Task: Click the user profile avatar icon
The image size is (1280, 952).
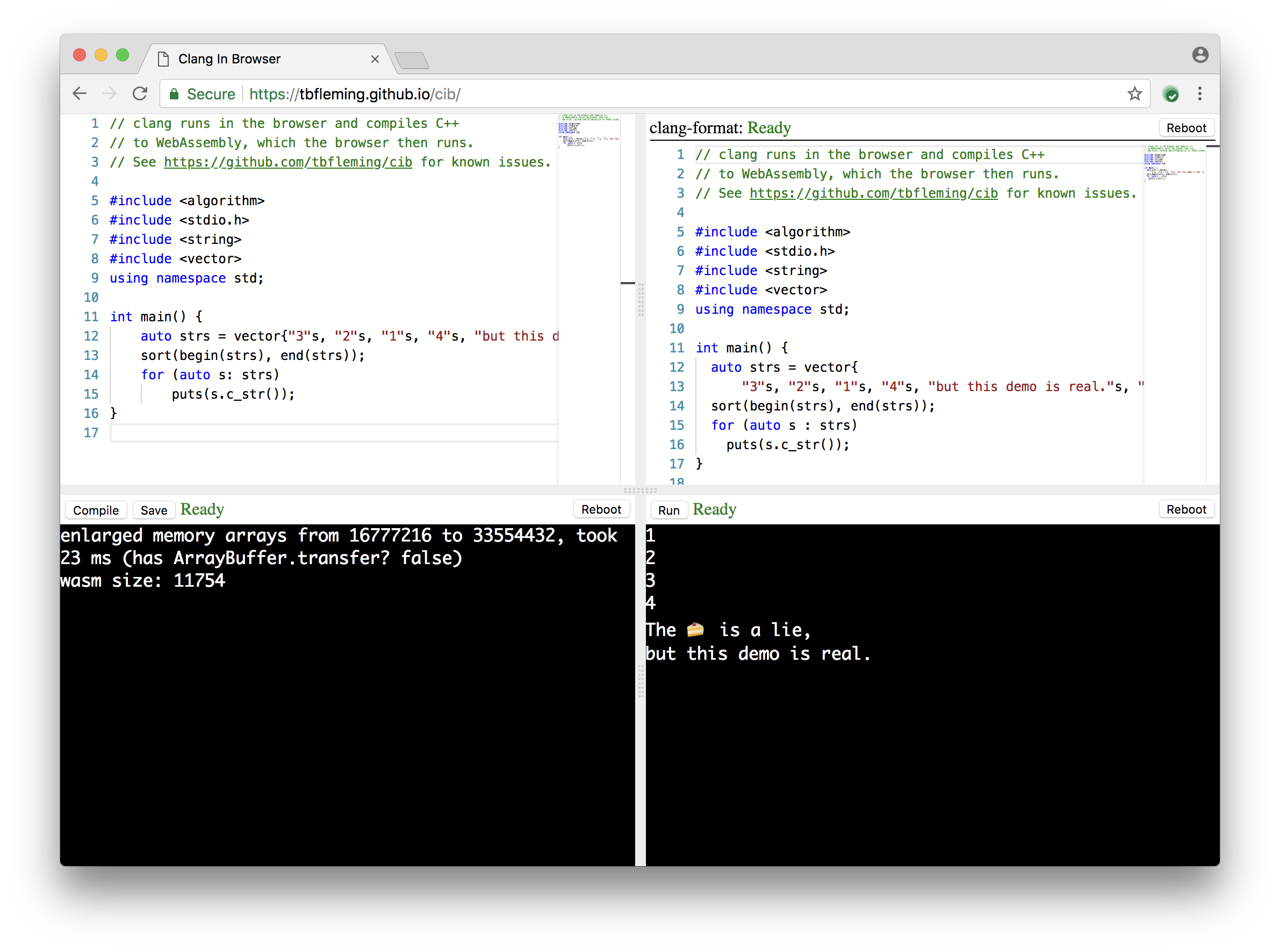Action: coord(1200,55)
